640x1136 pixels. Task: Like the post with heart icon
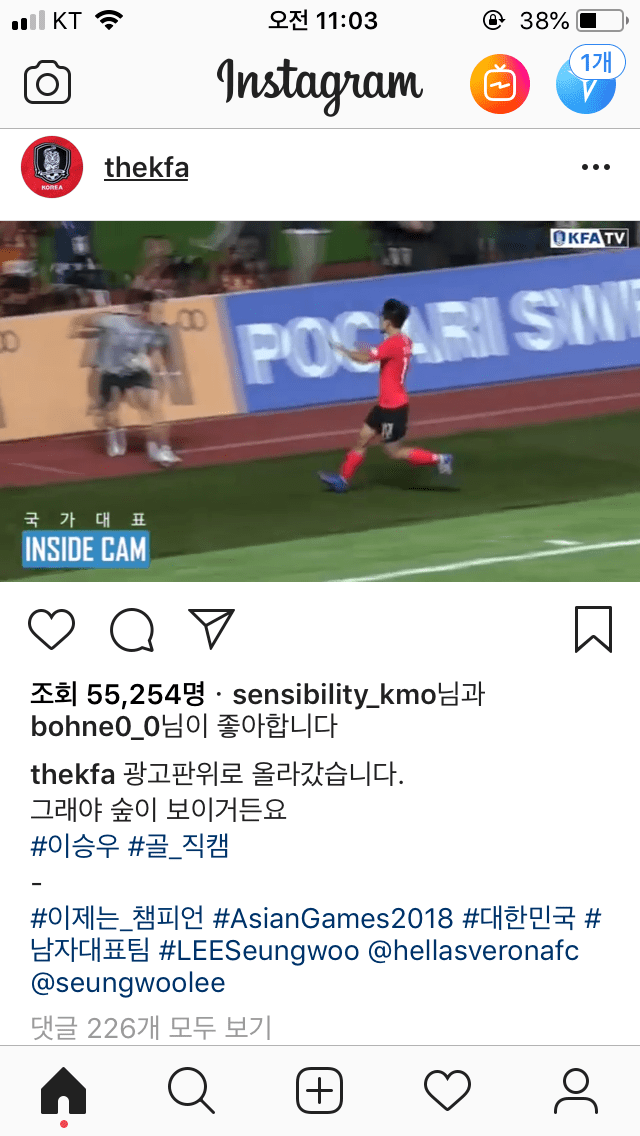click(51, 629)
